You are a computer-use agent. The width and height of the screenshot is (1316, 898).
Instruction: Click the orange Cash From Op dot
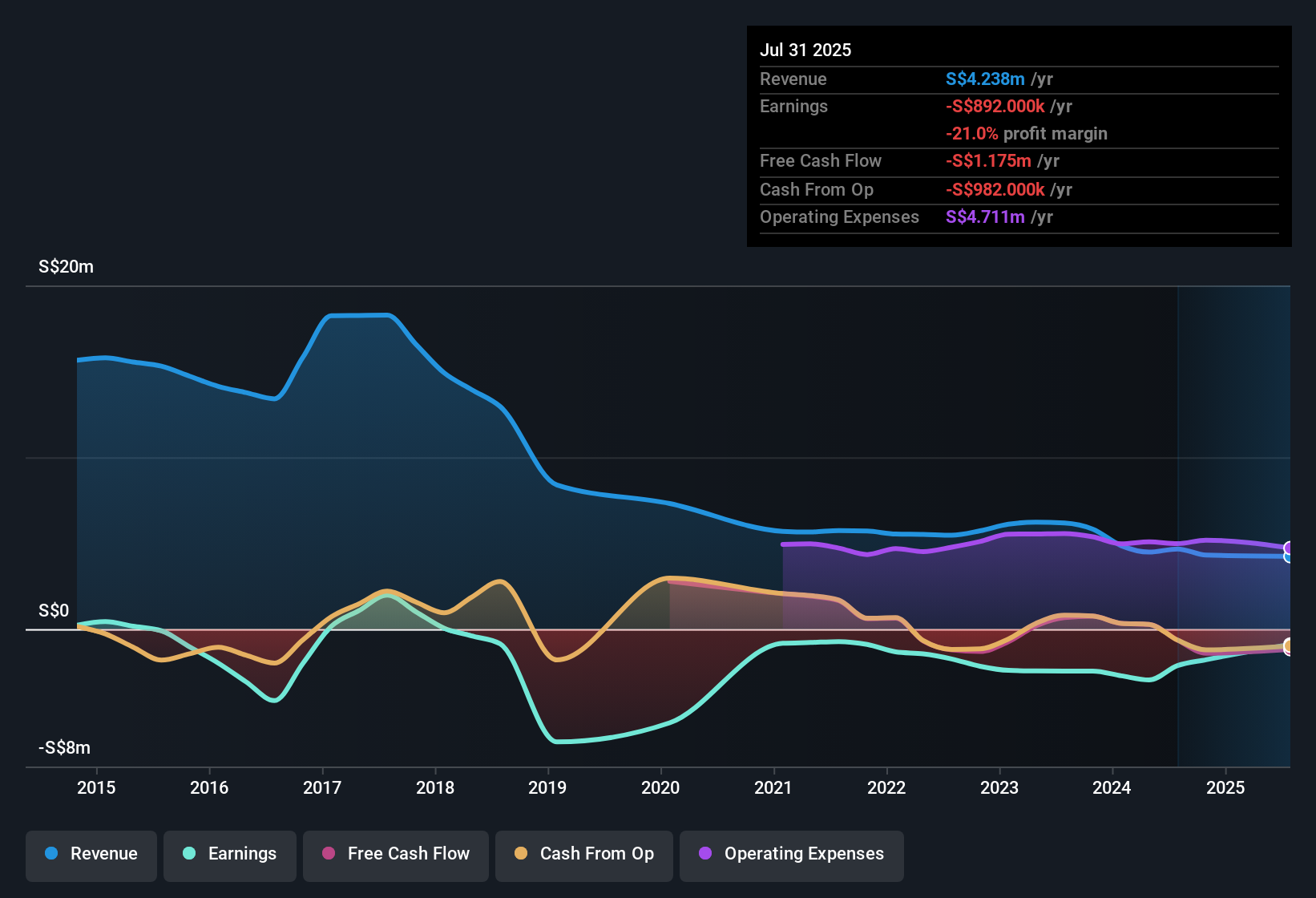tap(521, 853)
